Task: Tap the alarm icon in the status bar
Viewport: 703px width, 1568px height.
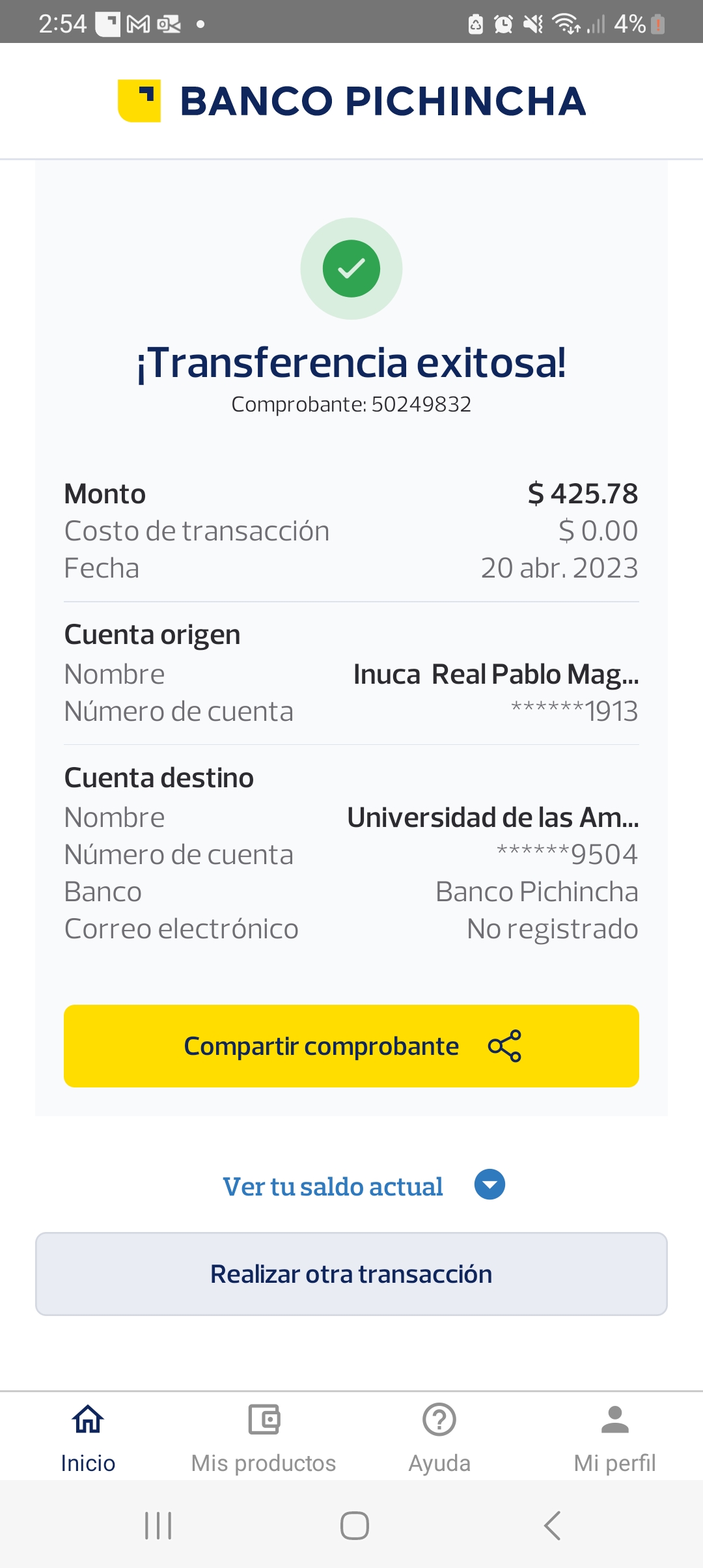Action: tap(503, 25)
